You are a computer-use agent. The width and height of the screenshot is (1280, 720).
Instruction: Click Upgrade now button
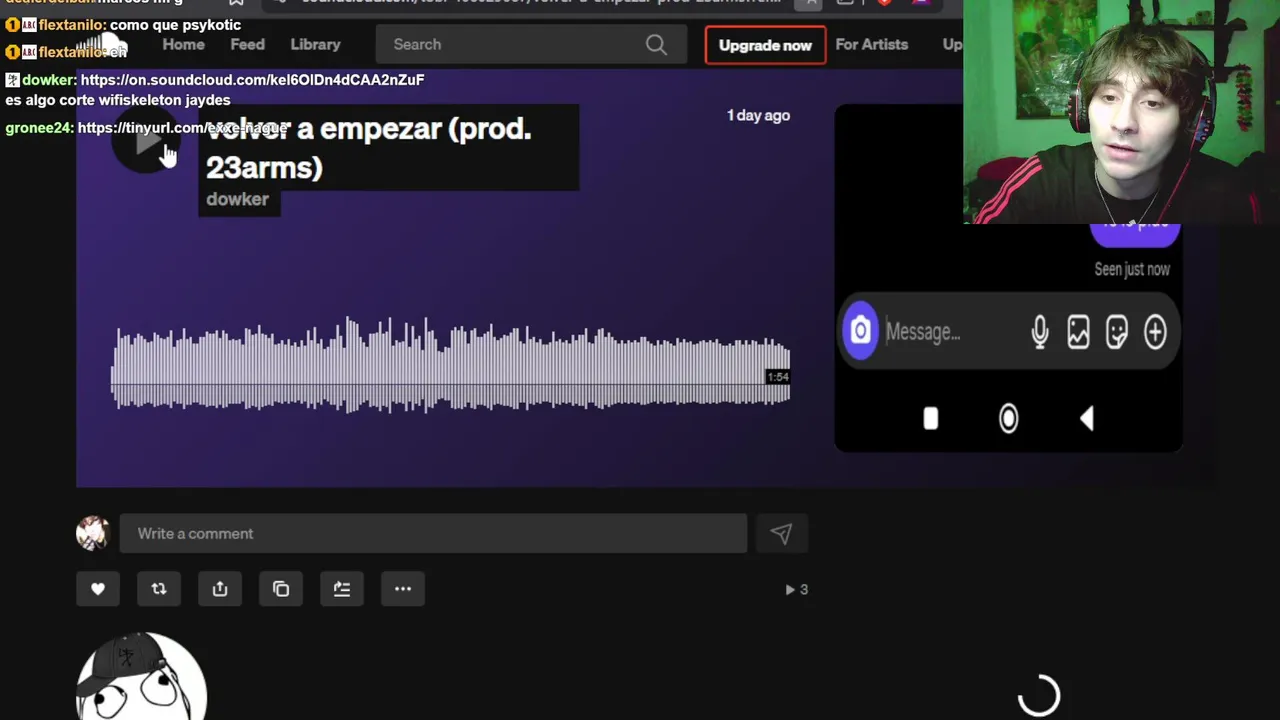tap(765, 45)
